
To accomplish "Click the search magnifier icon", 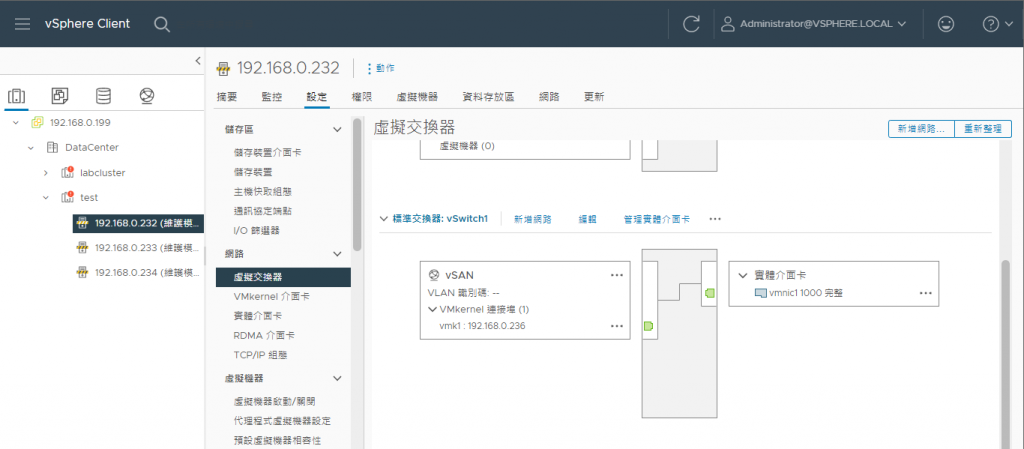I will [162, 24].
